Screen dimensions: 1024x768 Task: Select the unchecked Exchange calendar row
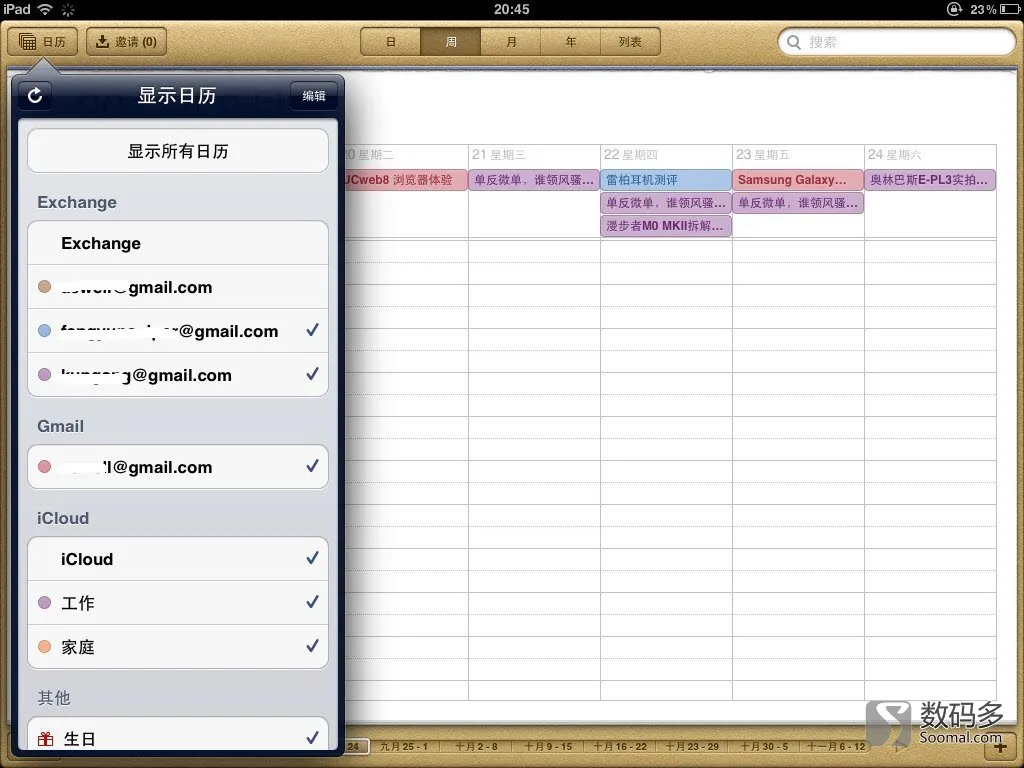tap(178, 243)
